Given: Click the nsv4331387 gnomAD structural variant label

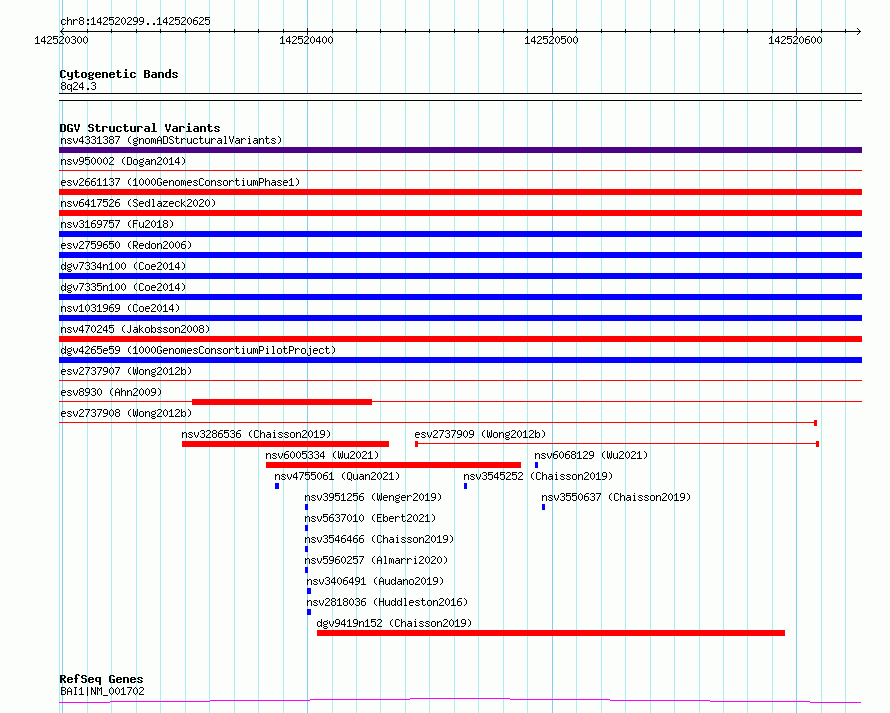Looking at the screenshot, I should pos(170,140).
